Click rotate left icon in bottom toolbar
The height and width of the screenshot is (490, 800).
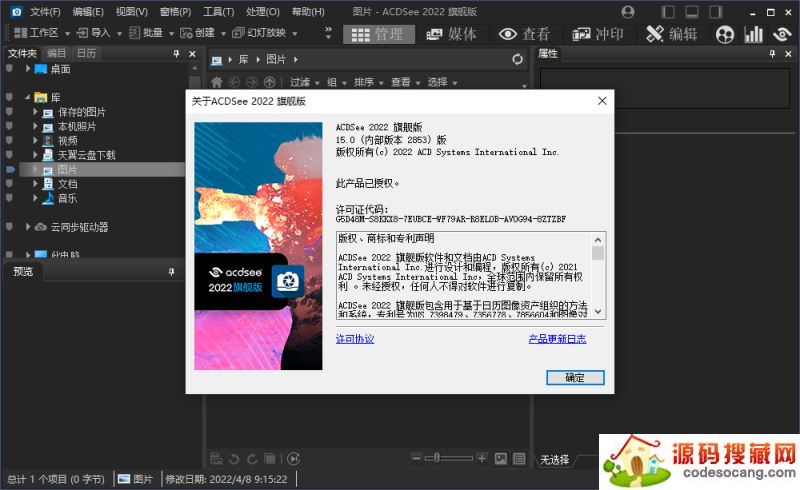tap(234, 459)
